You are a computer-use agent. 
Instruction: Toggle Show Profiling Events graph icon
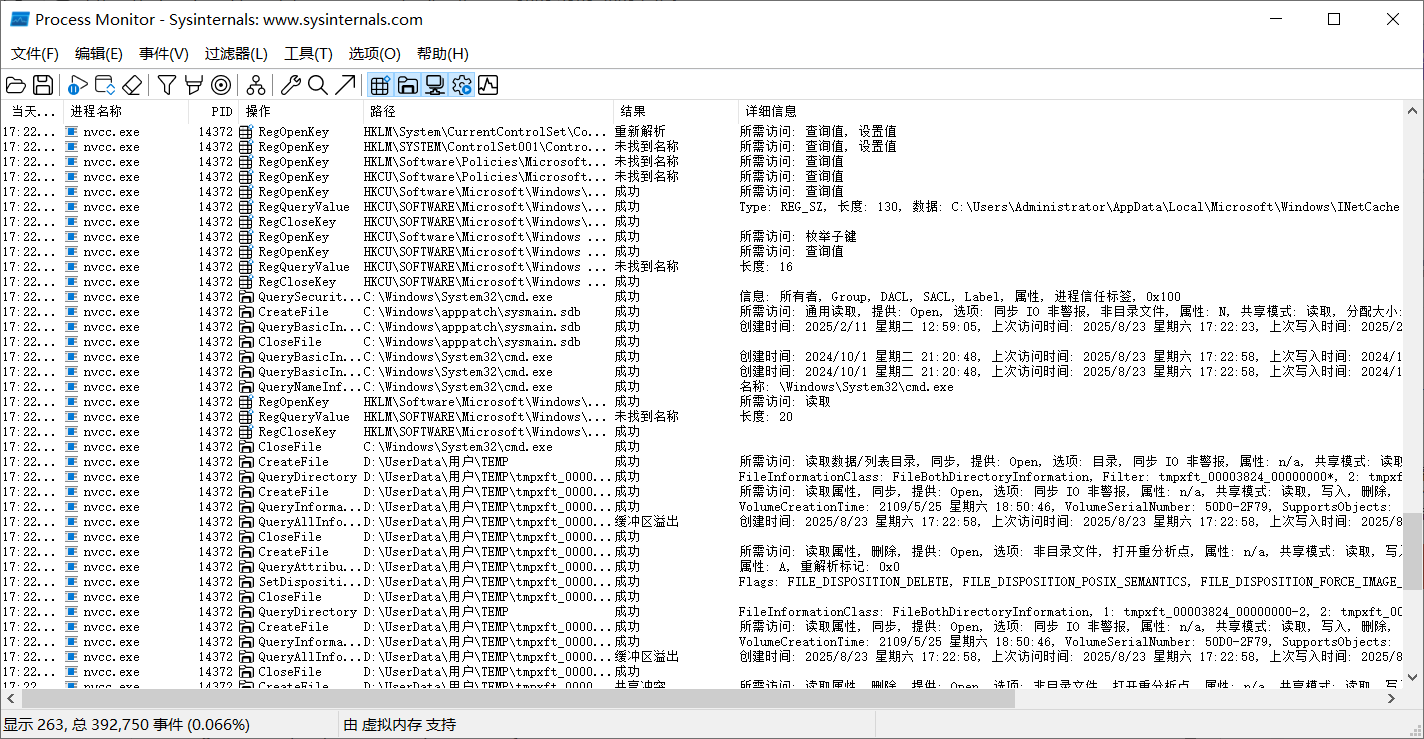488,85
